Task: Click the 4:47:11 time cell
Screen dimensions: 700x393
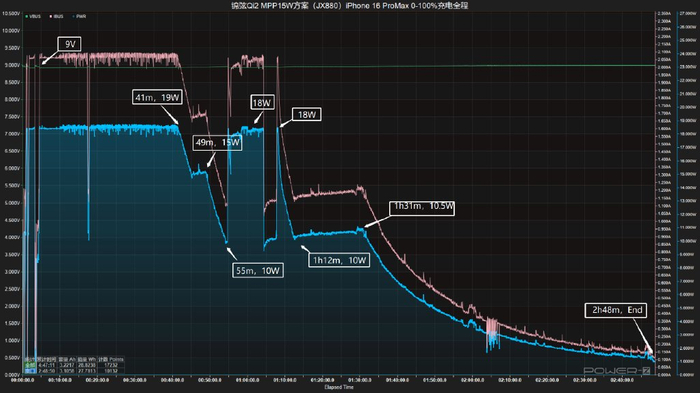Action: pos(47,365)
